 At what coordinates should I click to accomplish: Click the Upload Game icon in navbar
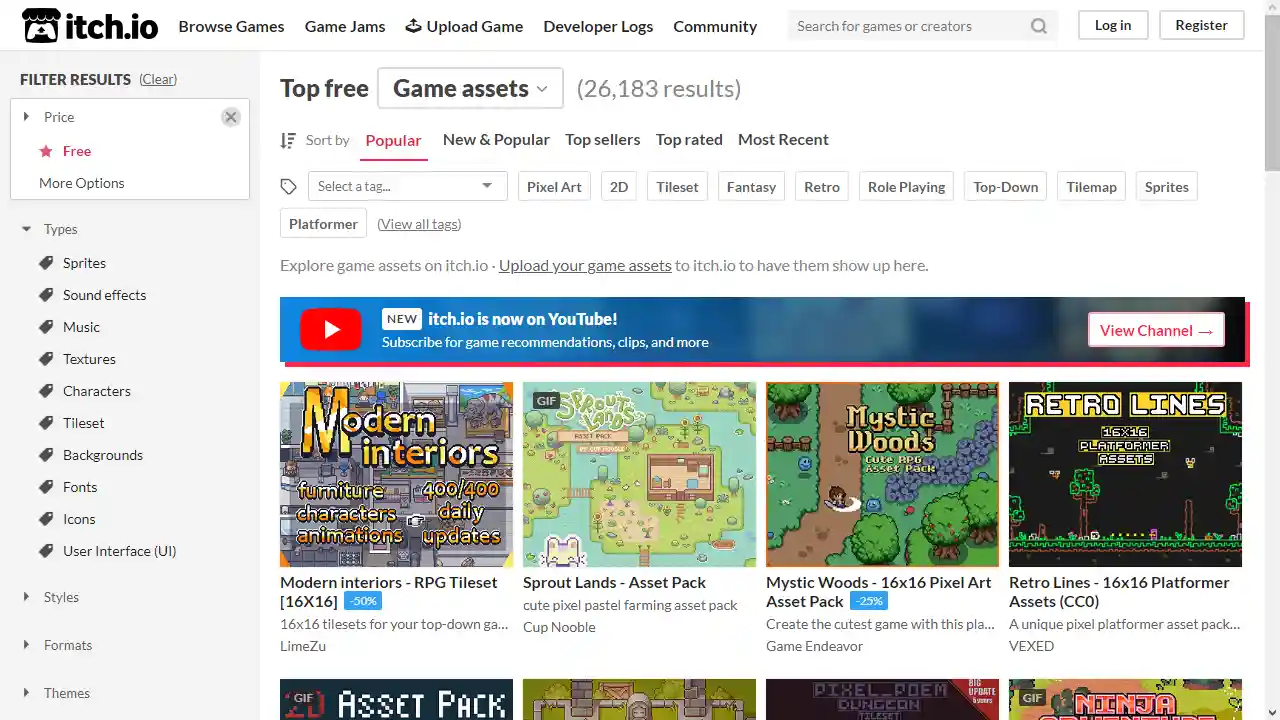413,25
